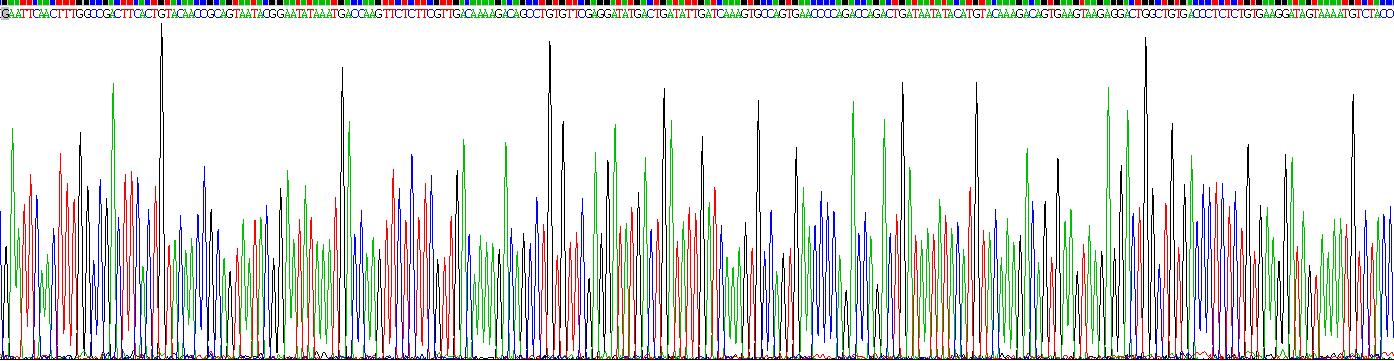Click the tallest black peak in the chromatogram
Image resolution: width=1394 pixels, height=361 pixels.
(x=161, y=190)
